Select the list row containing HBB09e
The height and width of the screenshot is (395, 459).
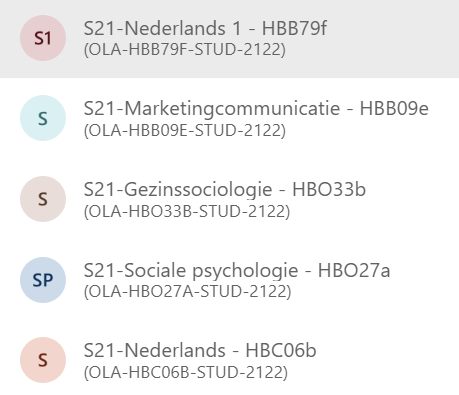click(x=229, y=118)
